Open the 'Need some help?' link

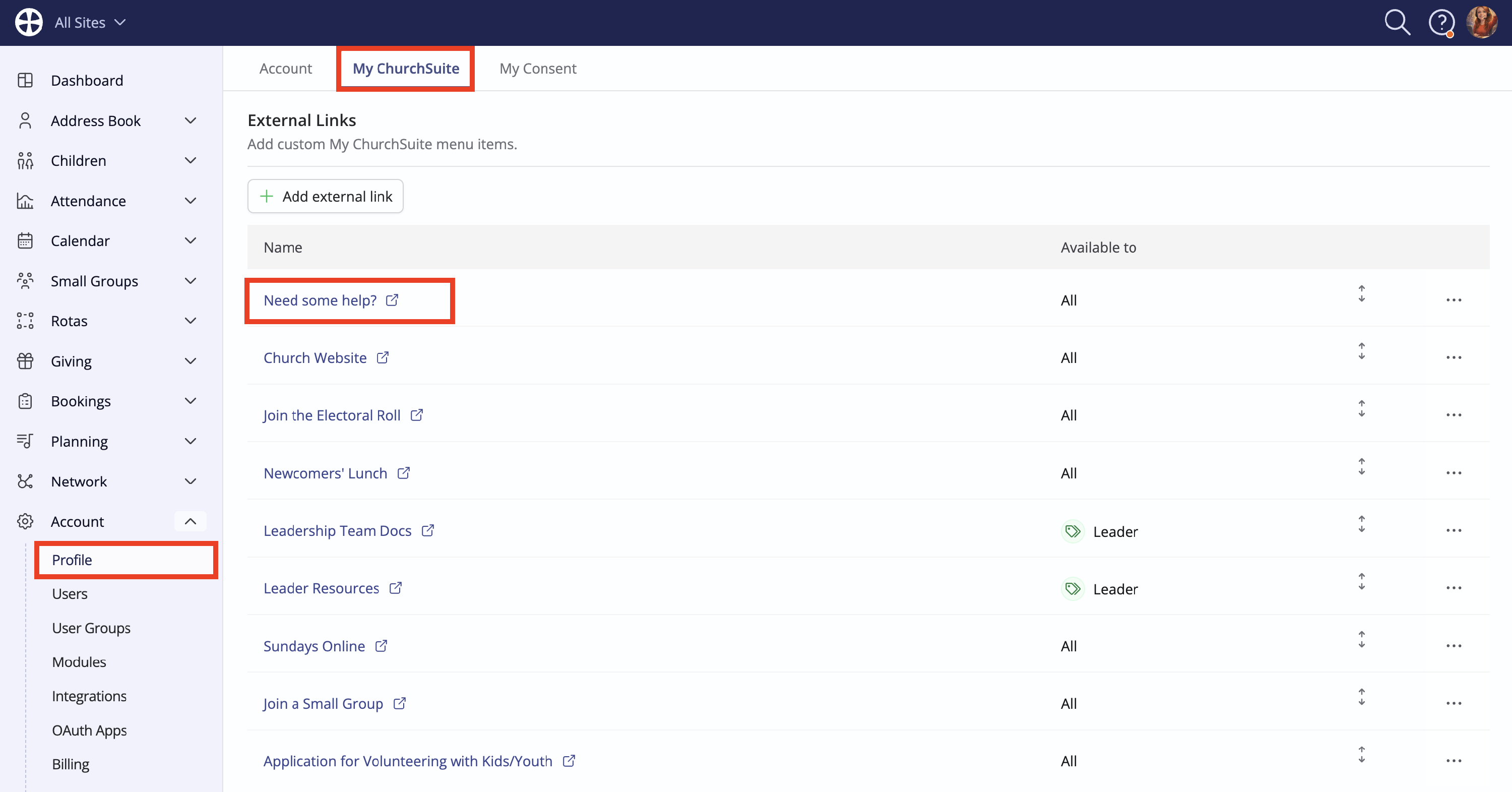[331, 300]
